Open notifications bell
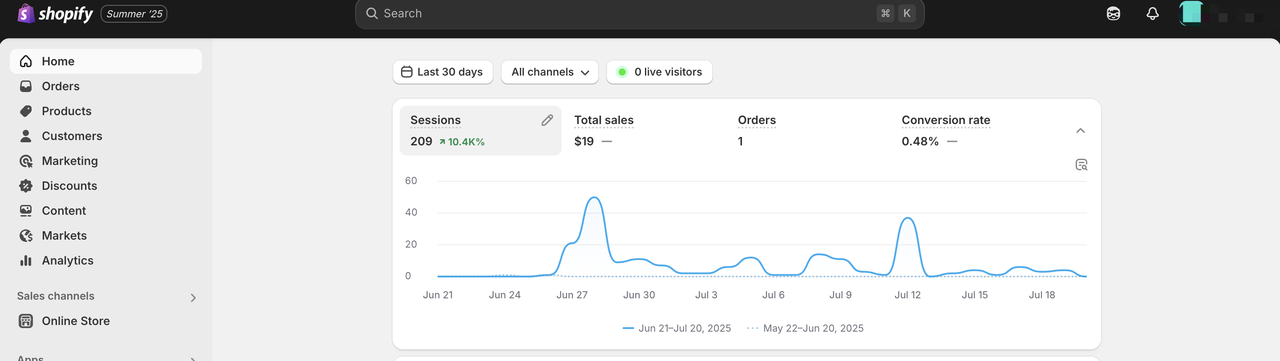1280x361 pixels. click(x=1153, y=14)
